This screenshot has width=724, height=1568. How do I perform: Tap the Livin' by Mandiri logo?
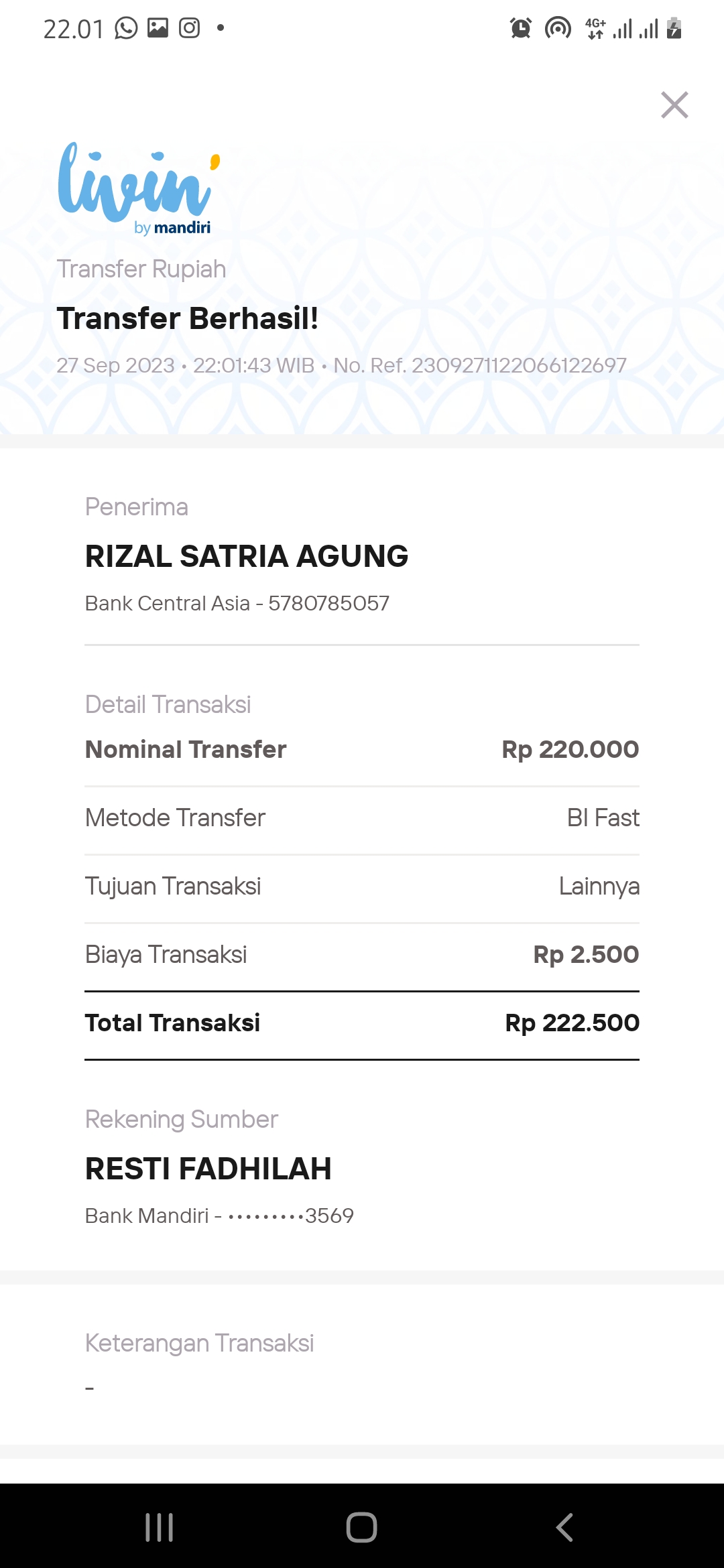pyautogui.click(x=139, y=189)
